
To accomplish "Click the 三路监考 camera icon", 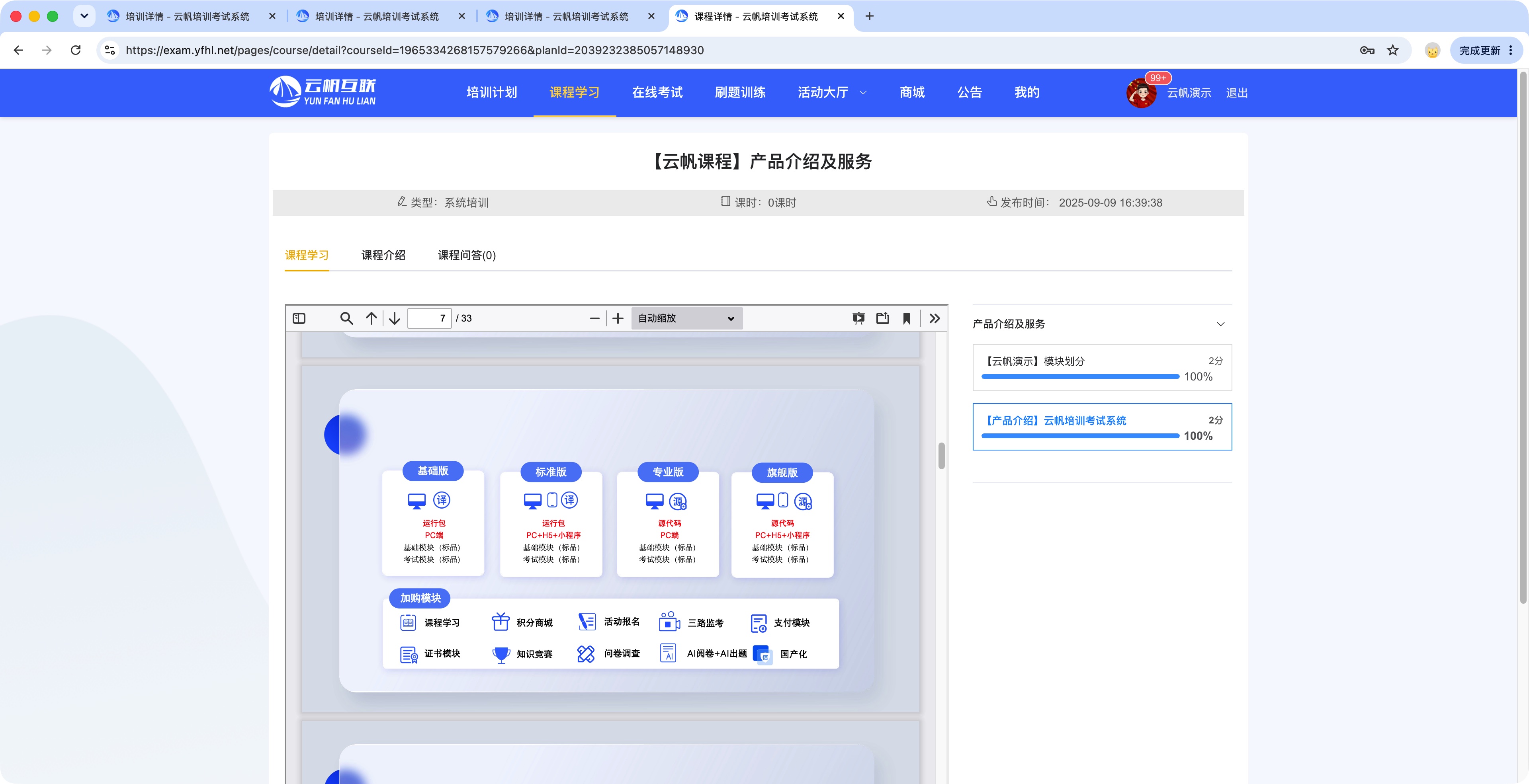I will click(x=669, y=622).
